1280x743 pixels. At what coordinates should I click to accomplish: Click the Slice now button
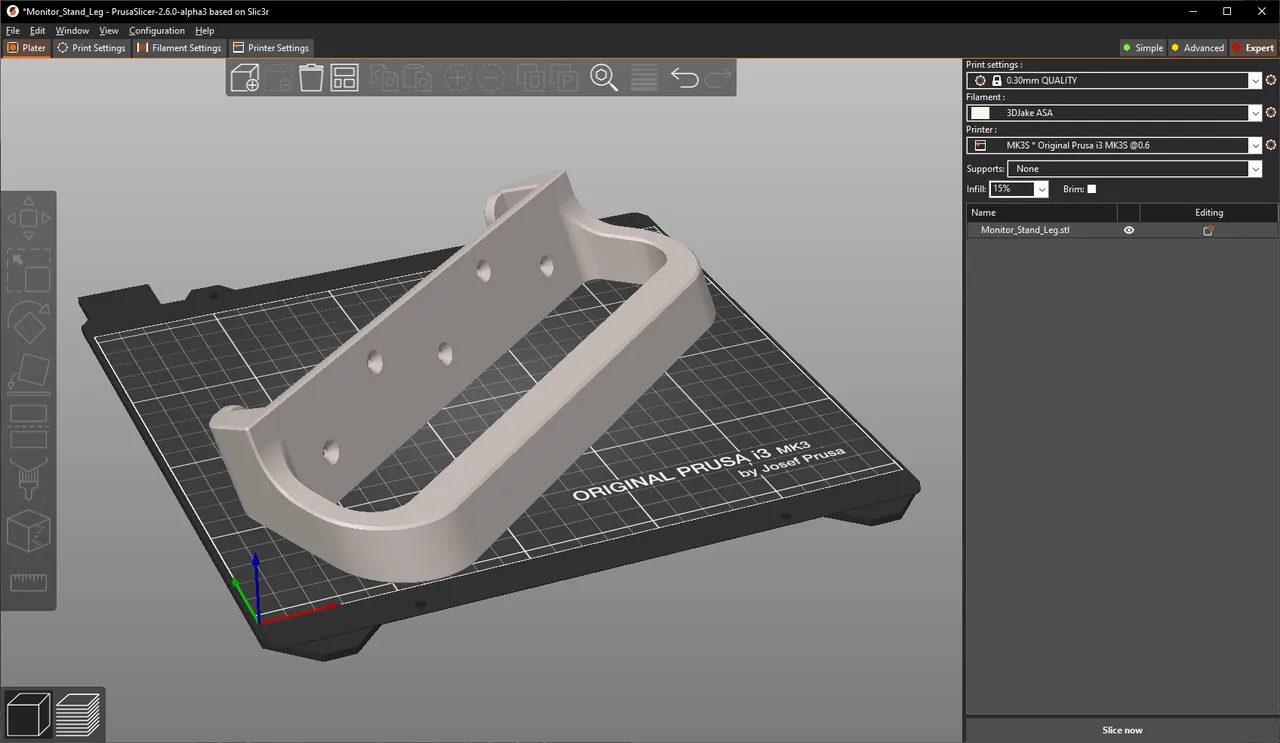(1122, 729)
